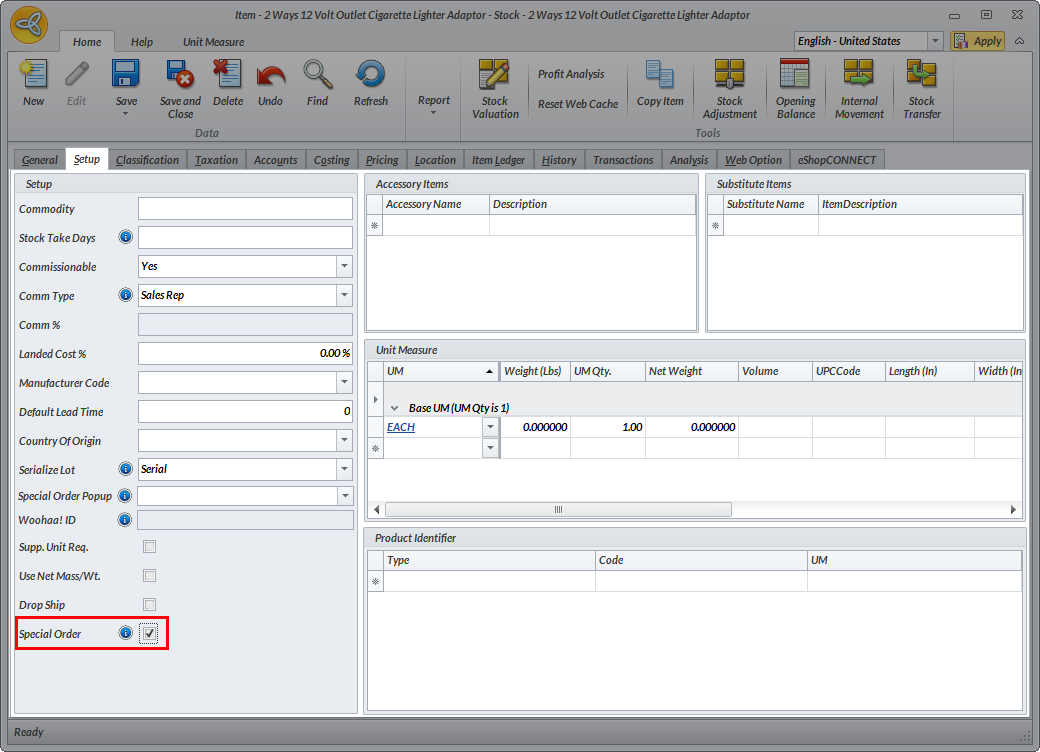
Task: Click the Unit Measure horizontal scrollbar
Action: click(558, 510)
